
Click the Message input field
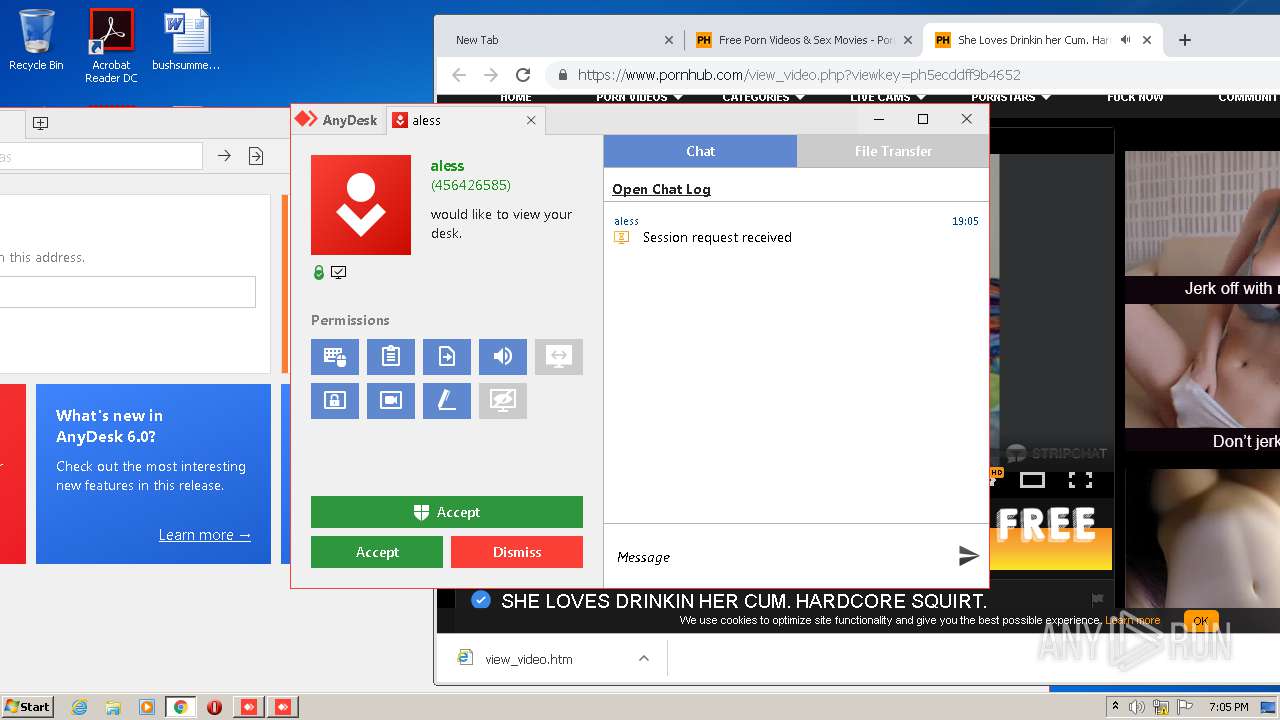(780, 557)
